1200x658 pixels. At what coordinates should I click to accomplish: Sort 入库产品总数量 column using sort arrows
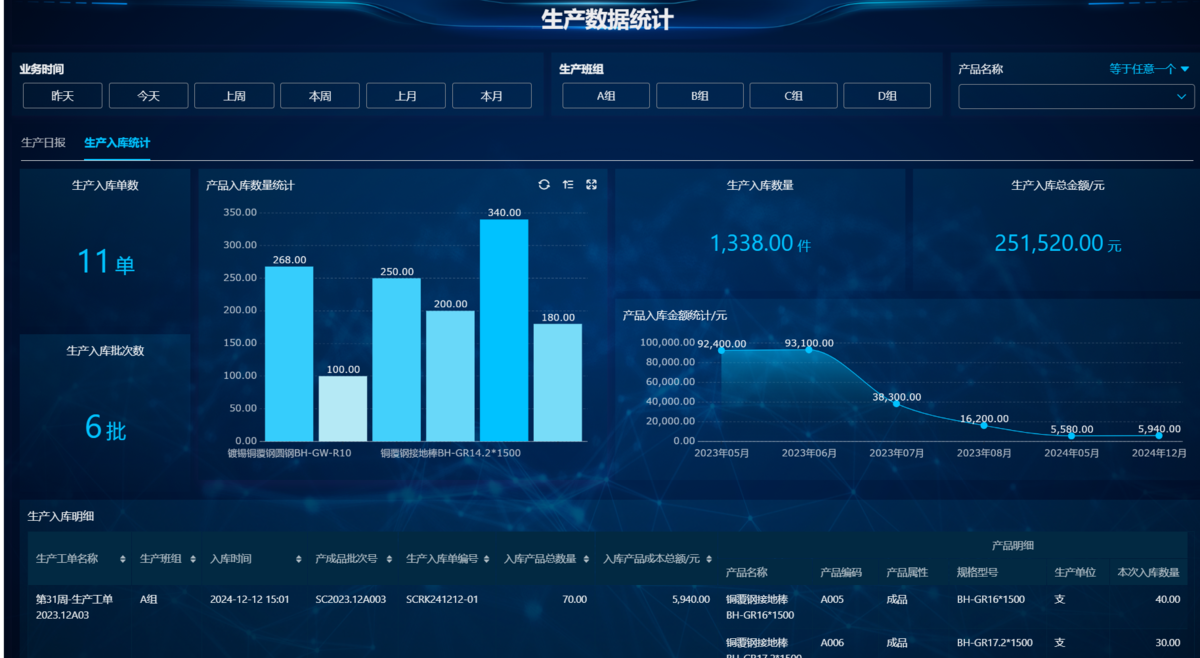click(584, 559)
